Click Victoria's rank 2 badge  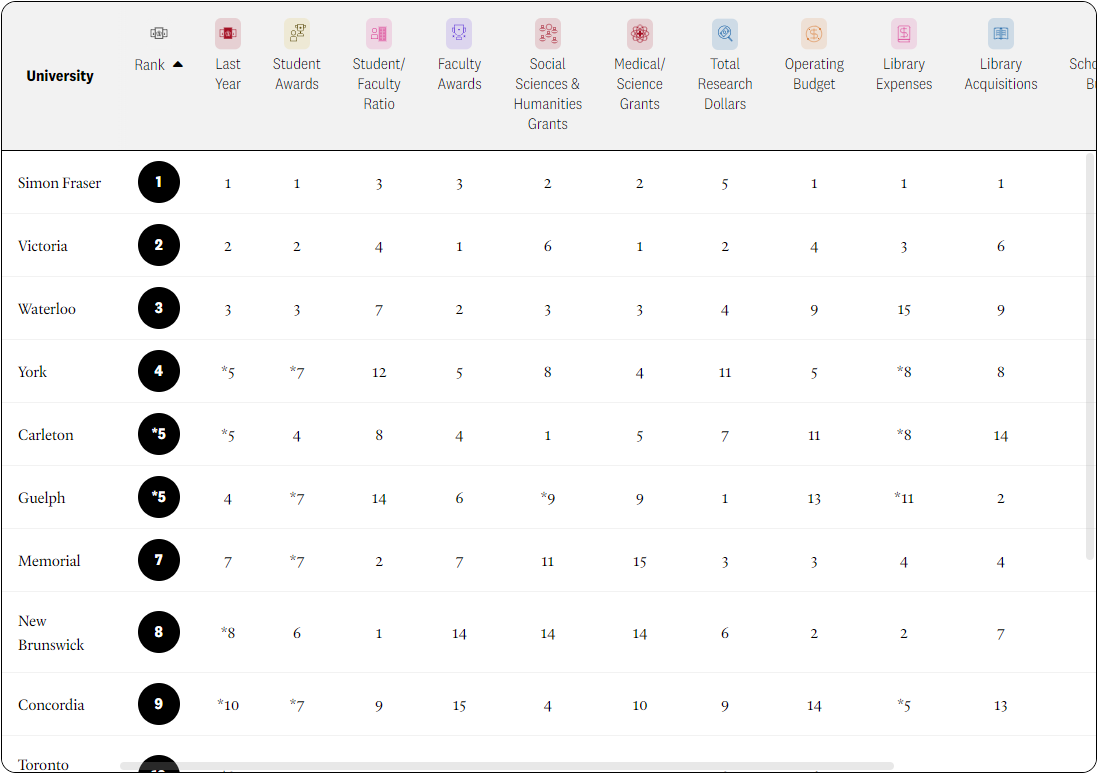pyautogui.click(x=159, y=245)
